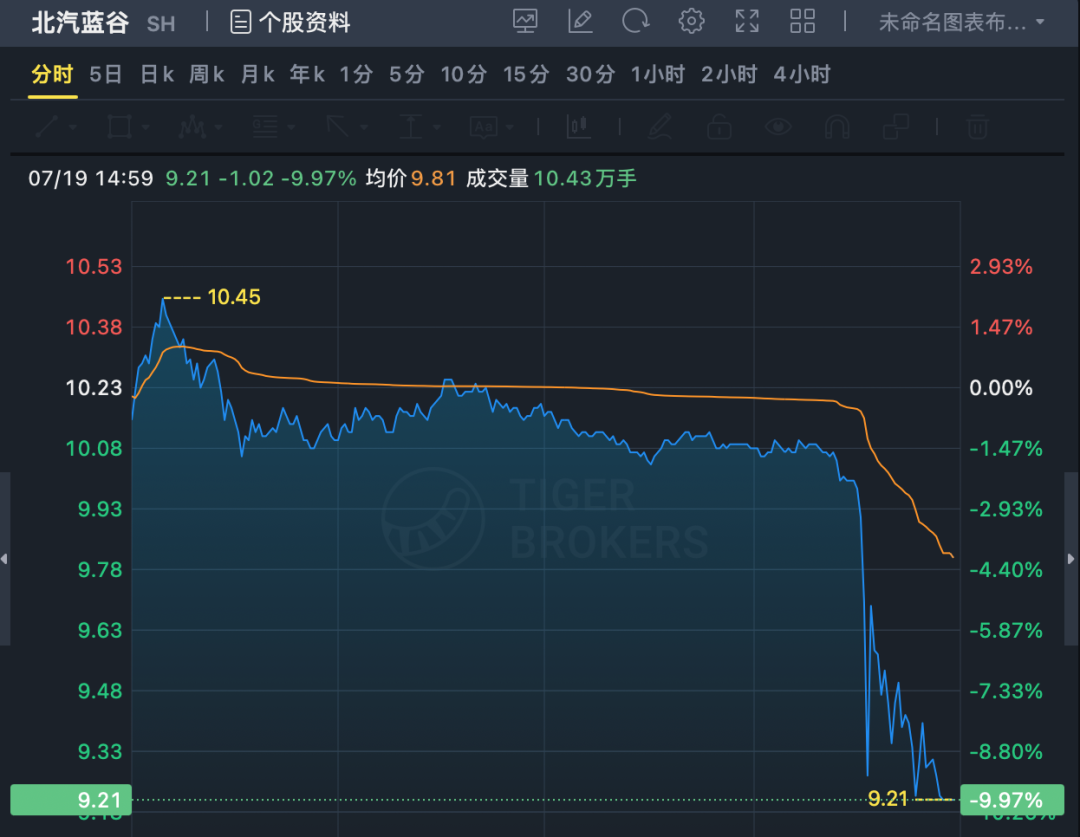Expand the rectangle shape options arrow

(146, 127)
